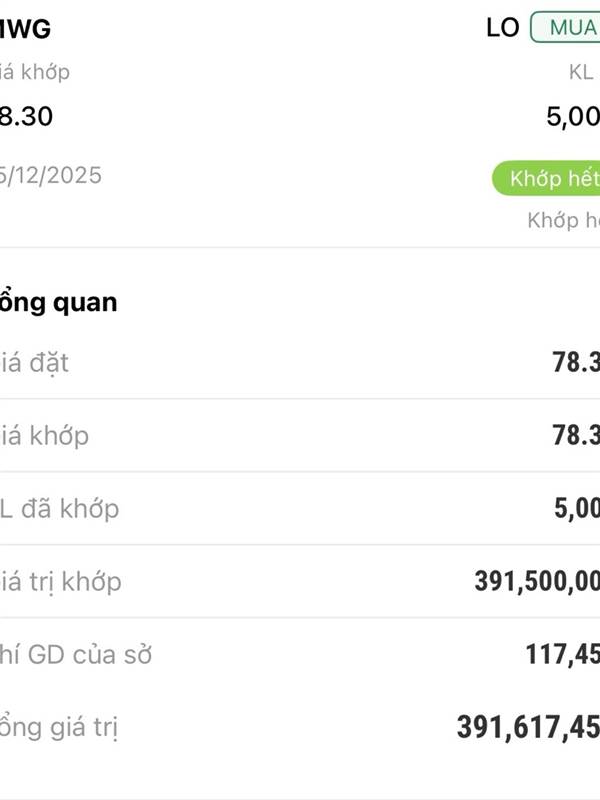This screenshot has height=800, width=600.
Task: Click the order date 5/12/2025
Action: click(51, 175)
